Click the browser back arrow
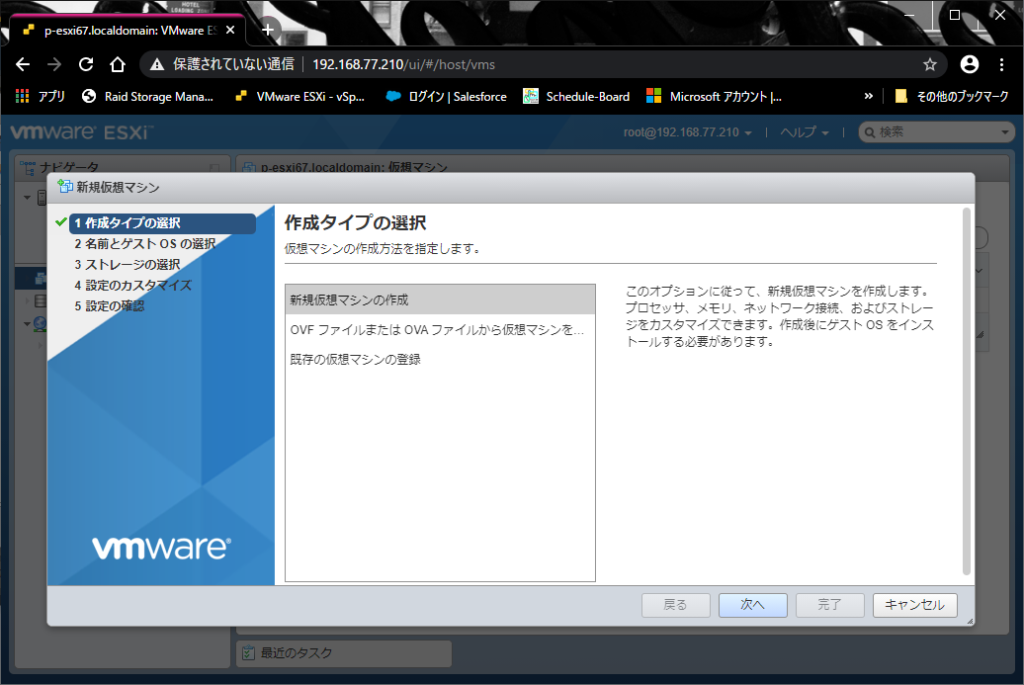The width and height of the screenshot is (1024, 685). (x=23, y=65)
